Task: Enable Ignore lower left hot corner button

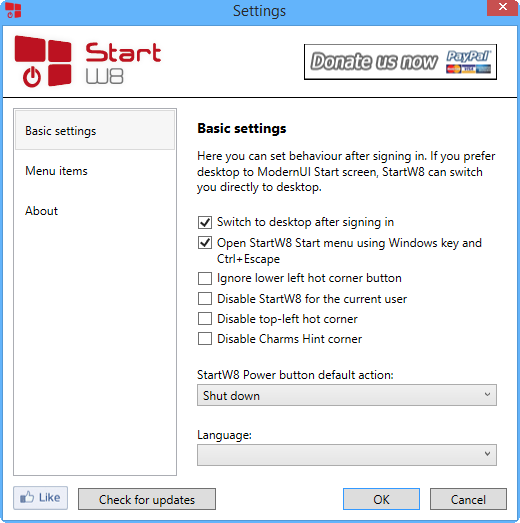Action: click(205, 278)
